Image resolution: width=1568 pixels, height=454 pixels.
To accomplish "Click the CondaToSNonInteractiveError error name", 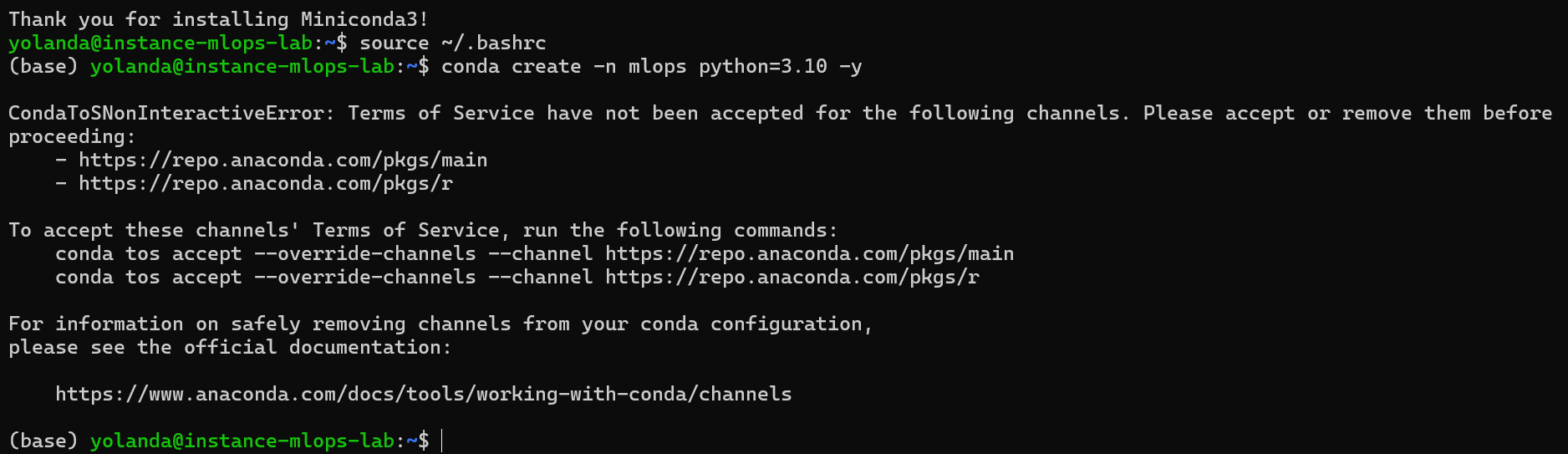I will [x=171, y=113].
